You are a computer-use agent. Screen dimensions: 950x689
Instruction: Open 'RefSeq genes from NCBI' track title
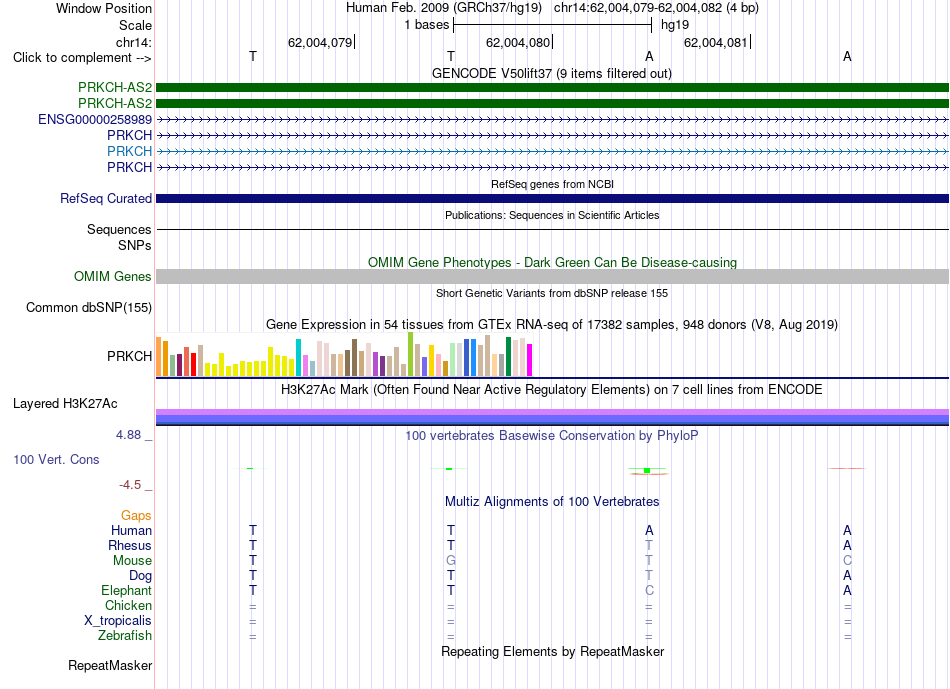(552, 184)
